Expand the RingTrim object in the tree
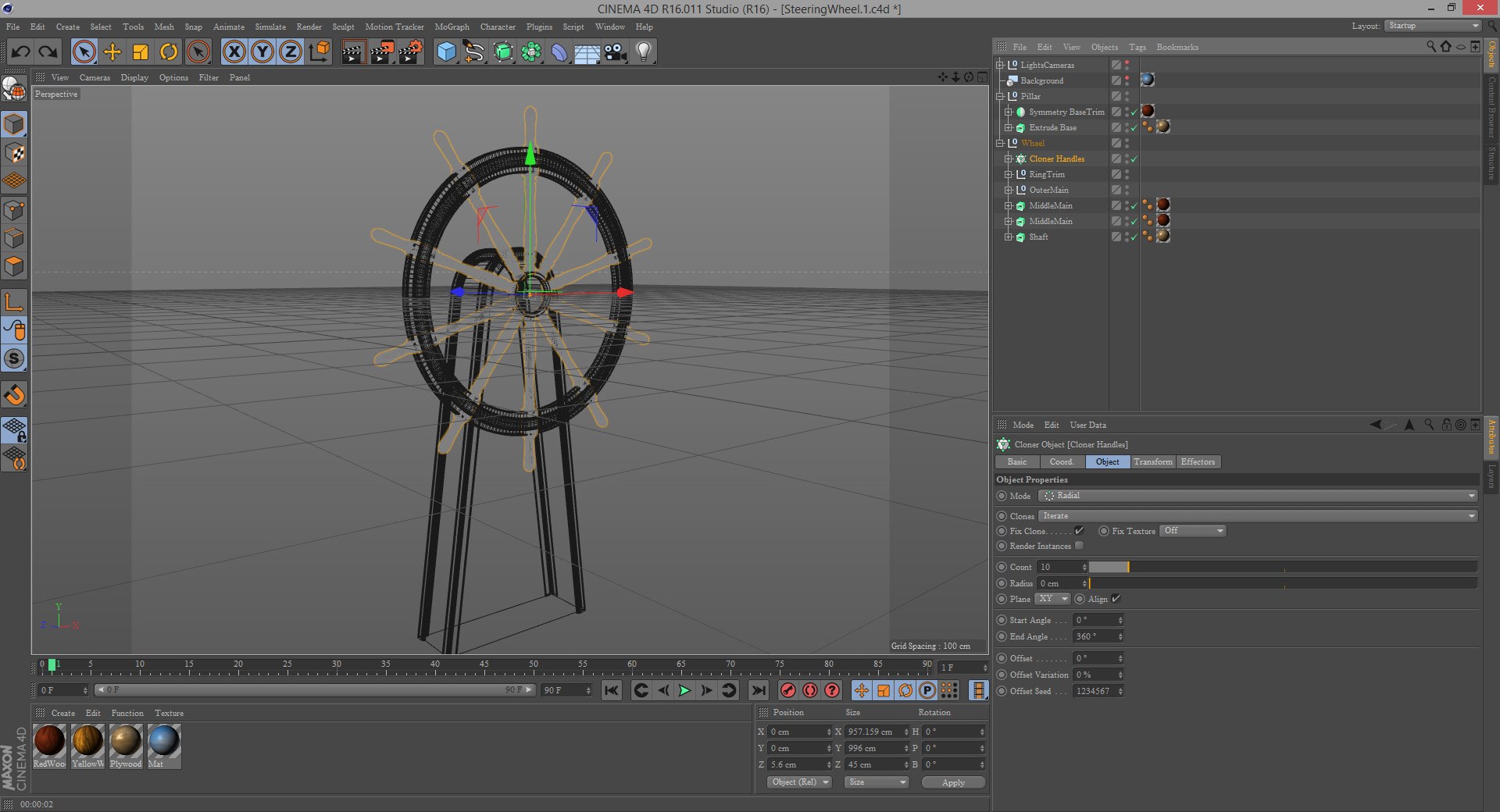1500x812 pixels. coord(1009,174)
